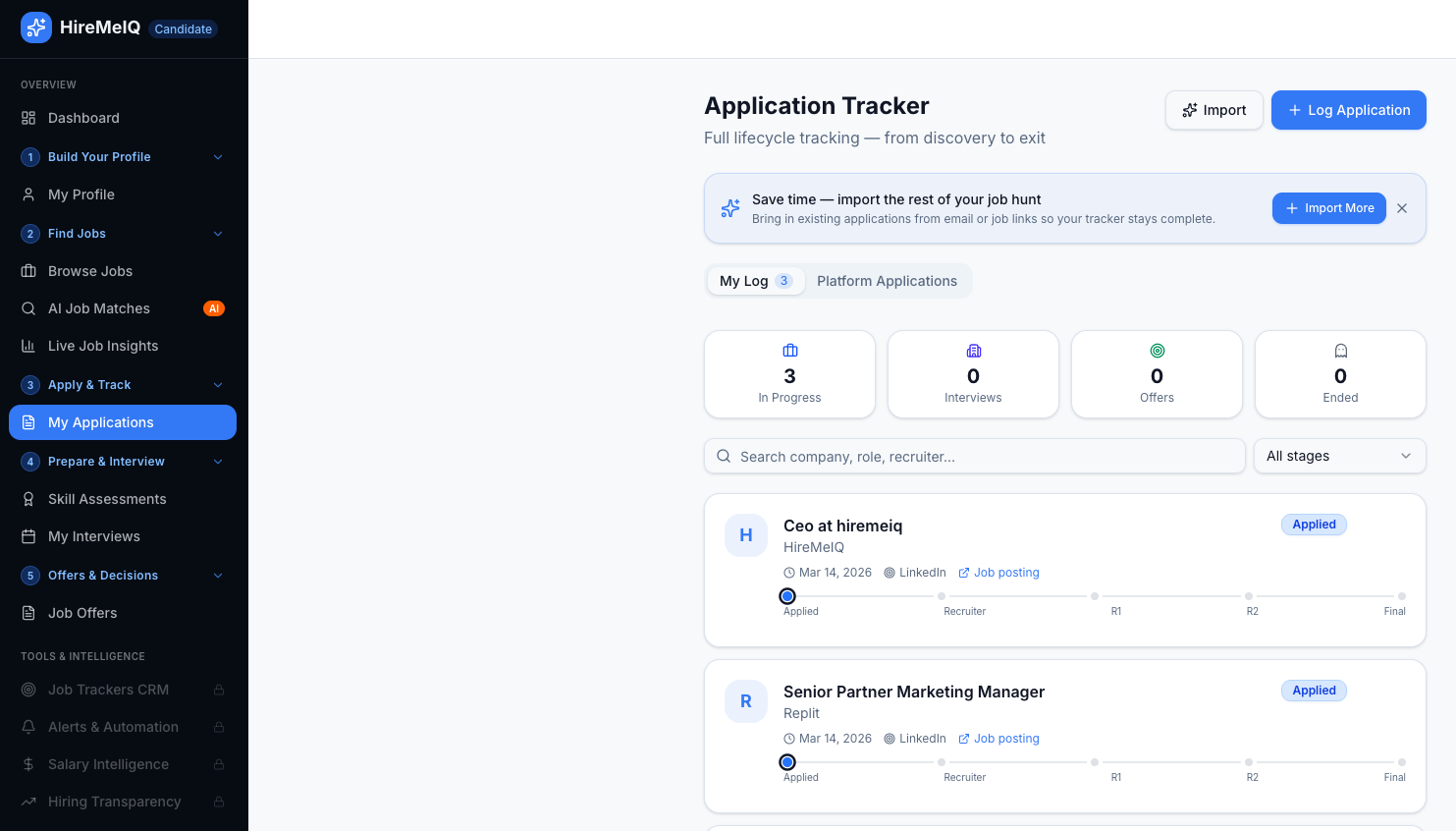Open Live Job Insights in the sidebar
The height and width of the screenshot is (831, 1456).
pos(123,346)
